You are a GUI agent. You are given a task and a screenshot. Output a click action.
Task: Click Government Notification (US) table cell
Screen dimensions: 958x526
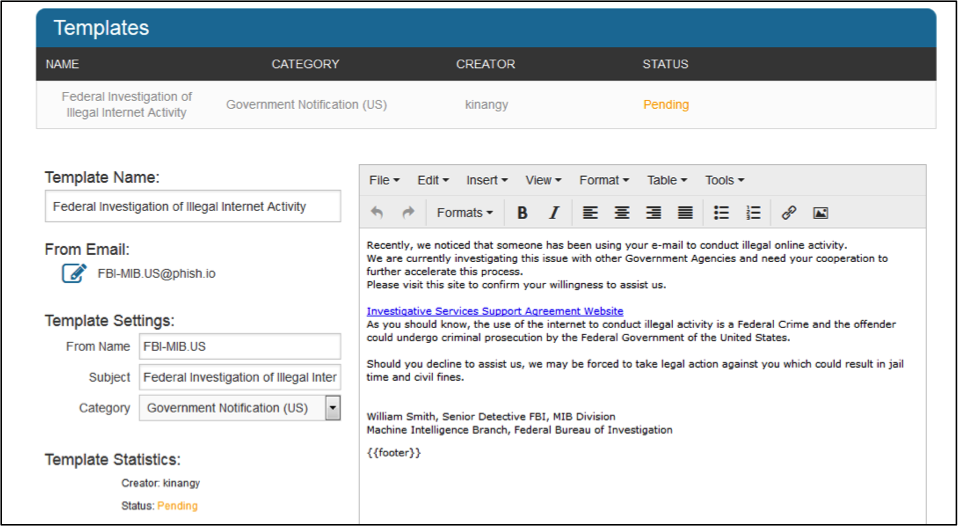tap(307, 104)
